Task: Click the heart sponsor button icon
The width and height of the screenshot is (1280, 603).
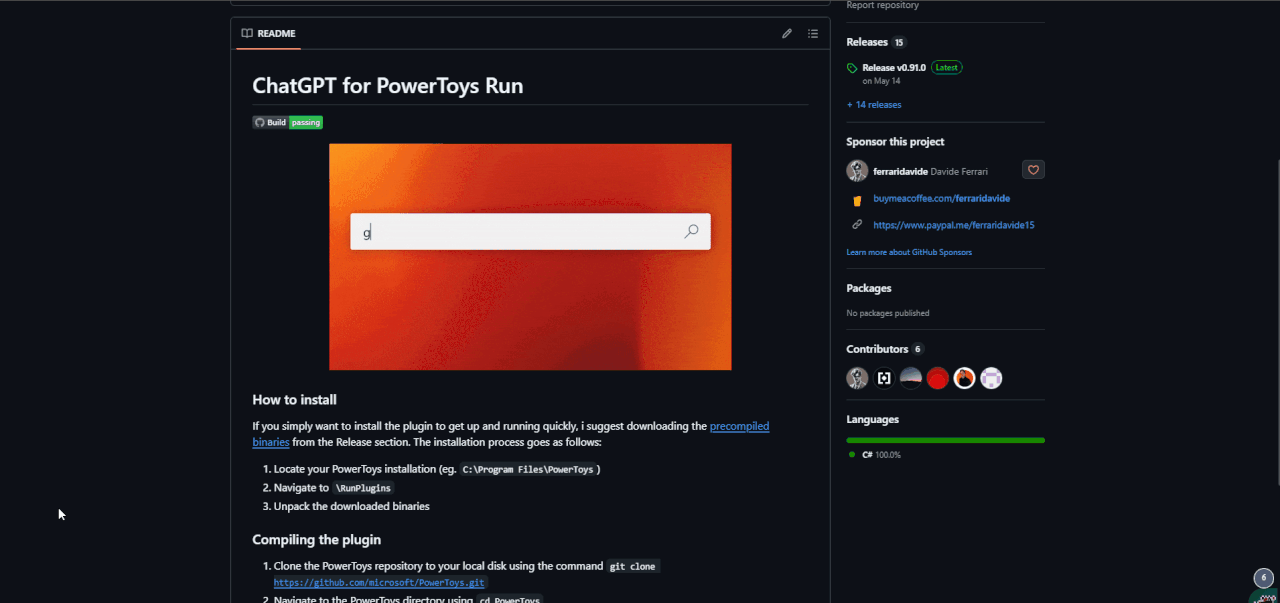Action: pyautogui.click(x=1034, y=170)
